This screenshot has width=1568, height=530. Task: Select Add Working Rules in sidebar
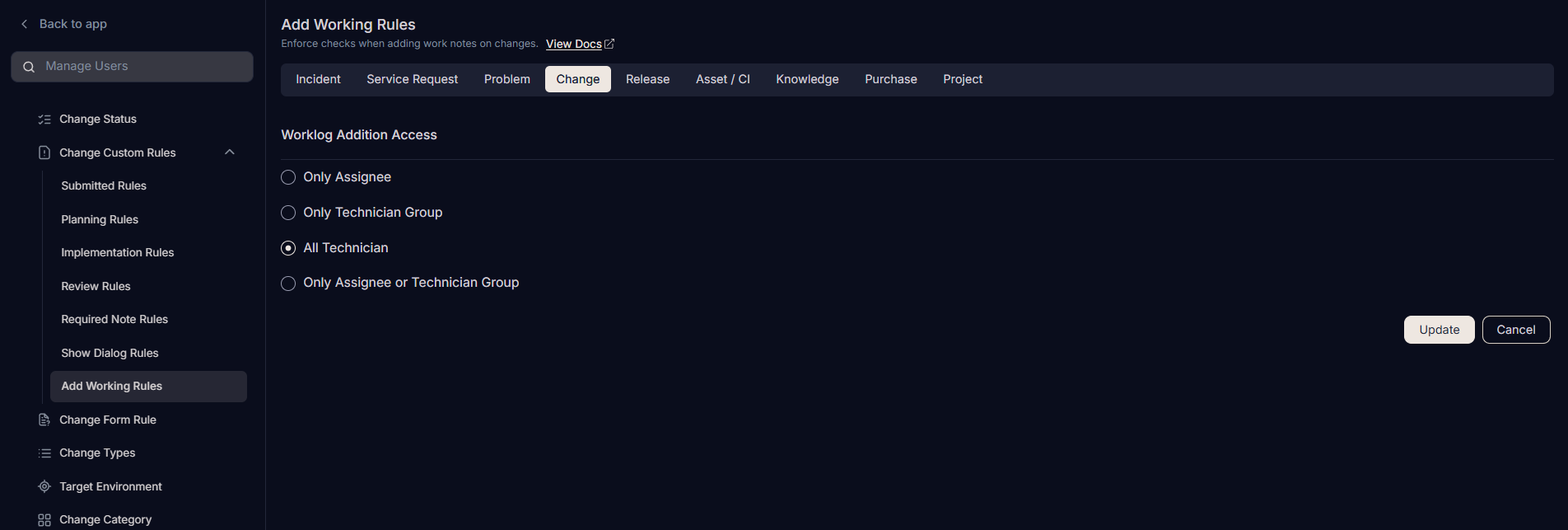pyautogui.click(x=148, y=387)
